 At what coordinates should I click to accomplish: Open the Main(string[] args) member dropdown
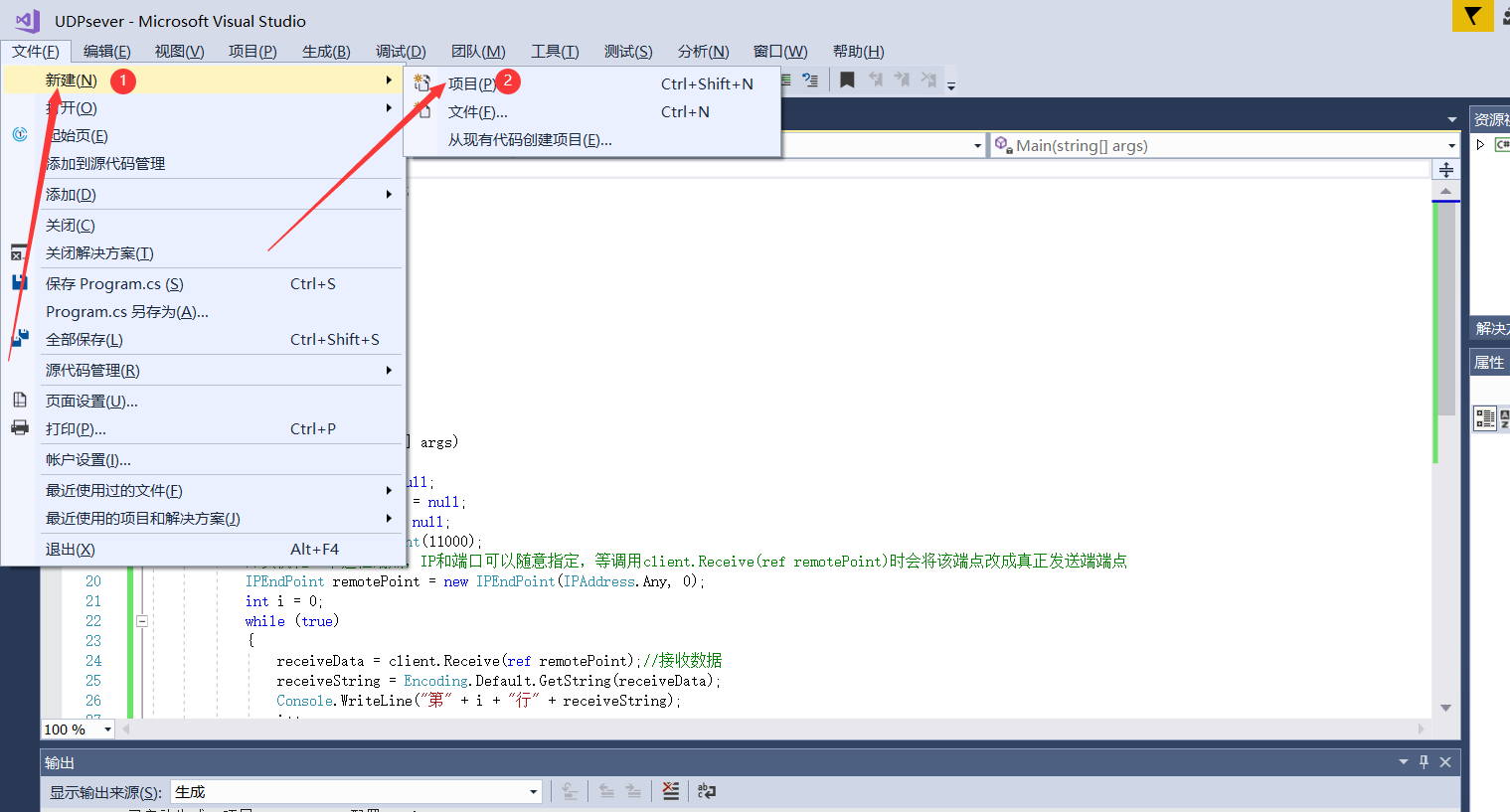(1224, 145)
